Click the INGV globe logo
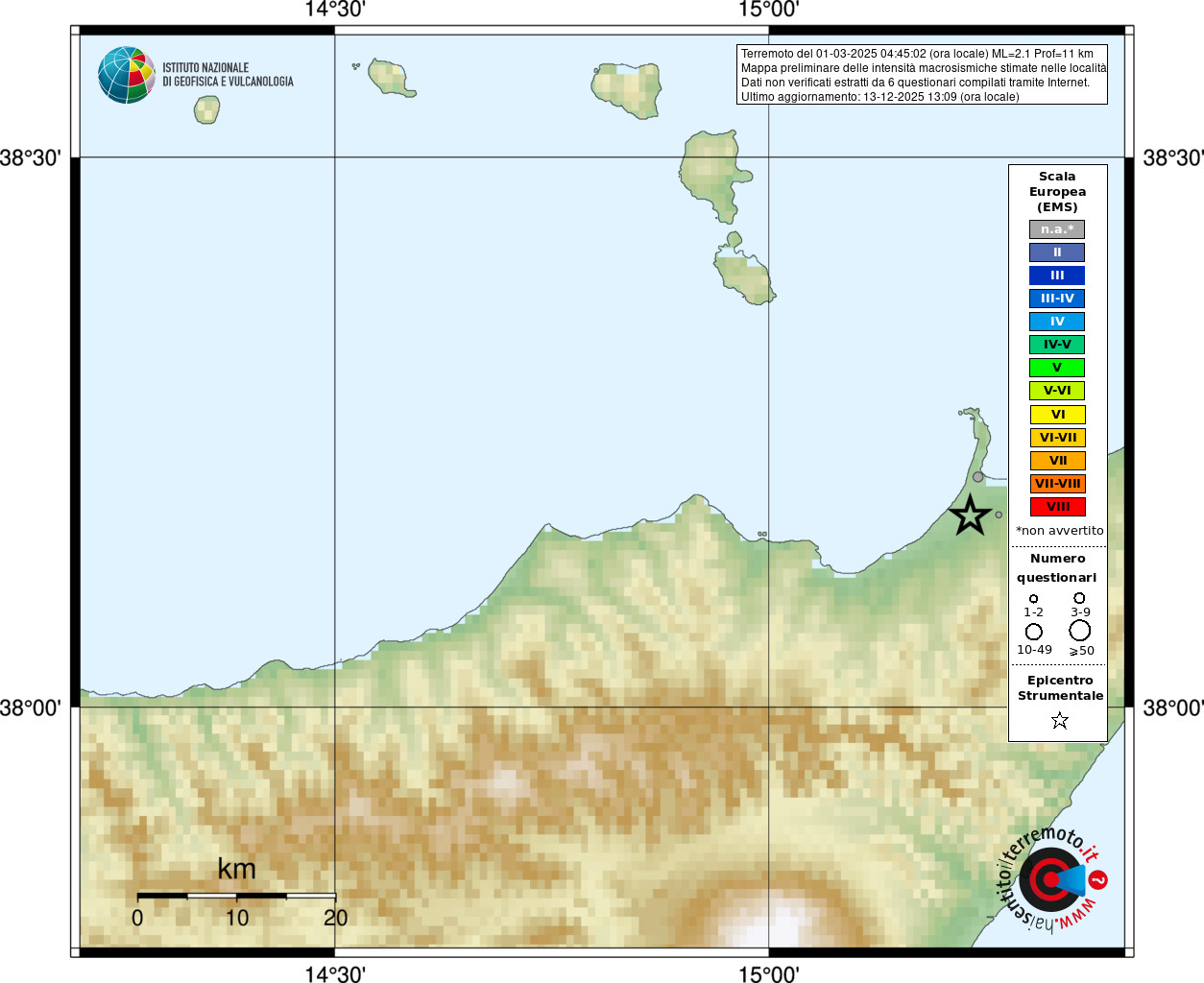Image resolution: width=1204 pixels, height=983 pixels. point(127,75)
